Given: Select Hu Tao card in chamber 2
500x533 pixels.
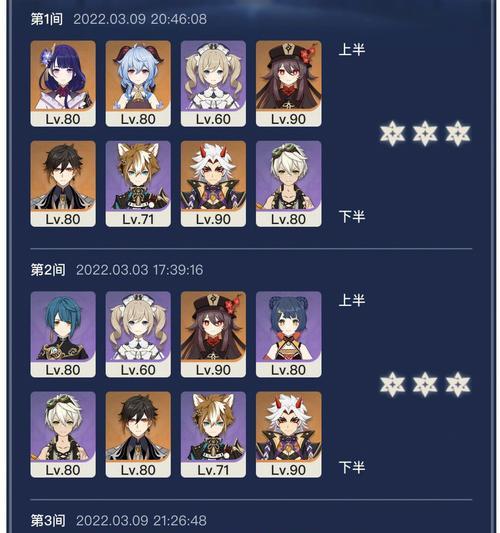Looking at the screenshot, I should (213, 334).
